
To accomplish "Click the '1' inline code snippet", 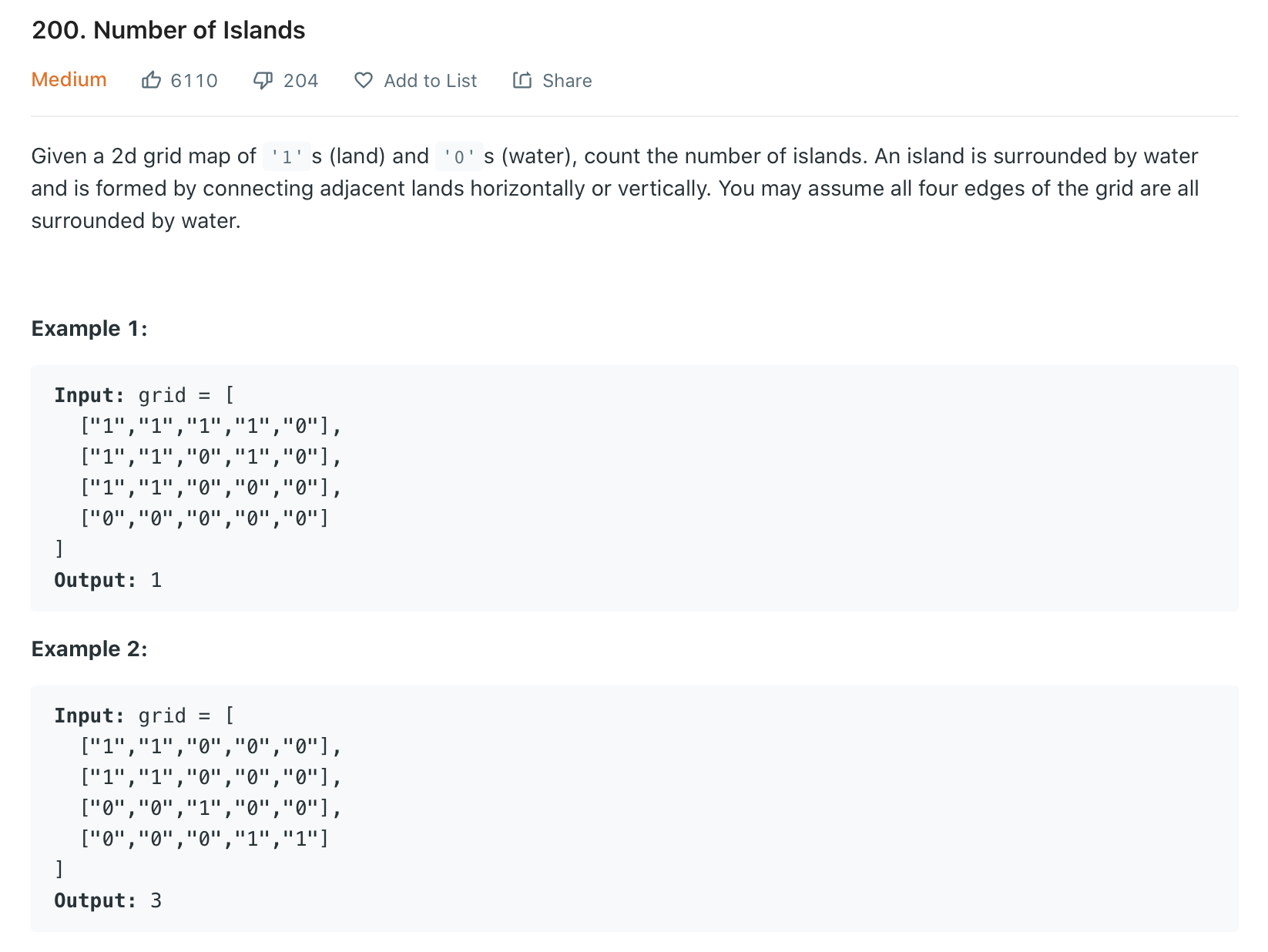I will tap(287, 156).
